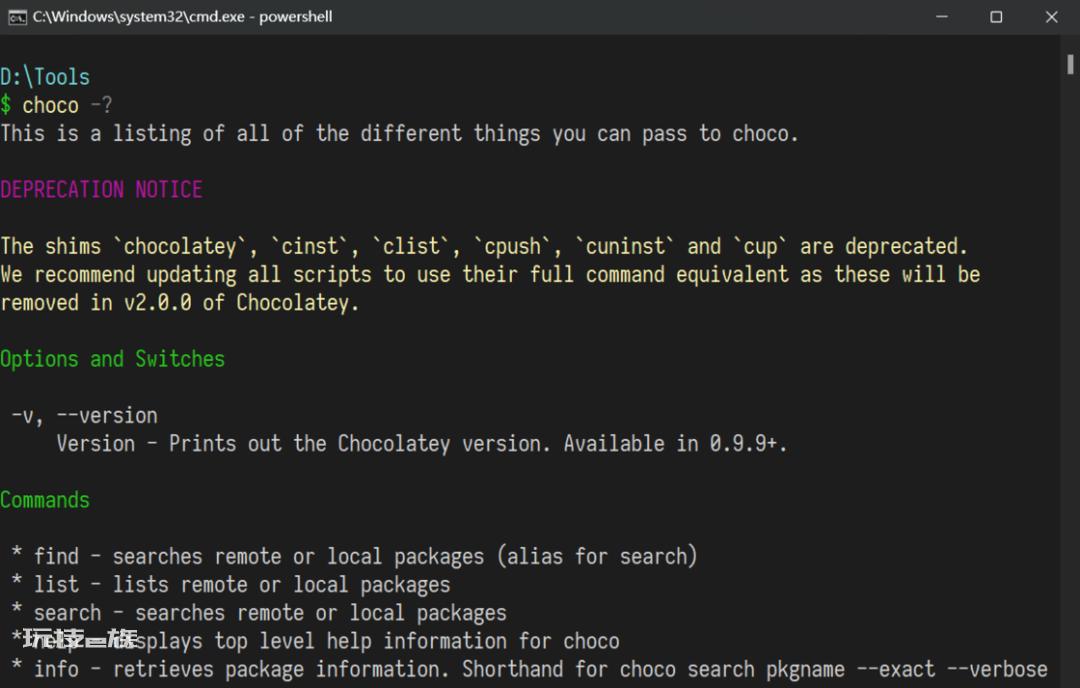Click the 'Options and Switches' heading
Viewport: 1080px width, 688px height.
click(x=112, y=359)
